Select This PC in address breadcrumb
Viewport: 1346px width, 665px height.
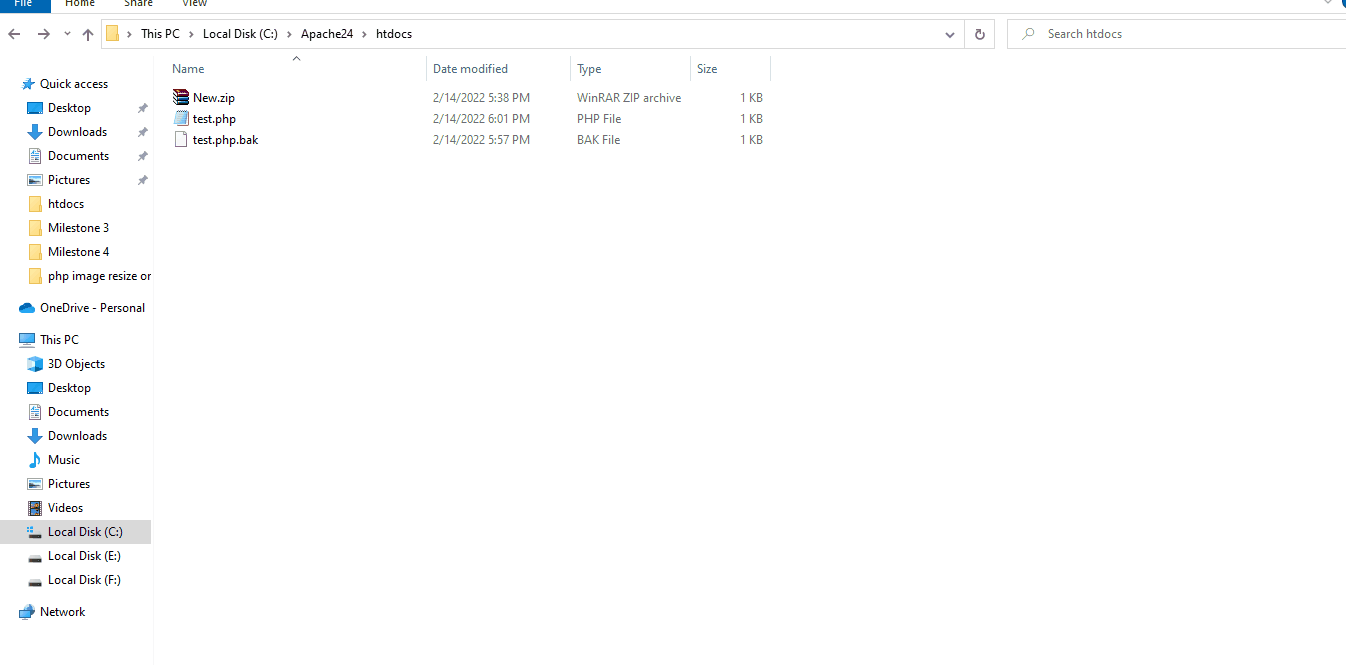160,34
